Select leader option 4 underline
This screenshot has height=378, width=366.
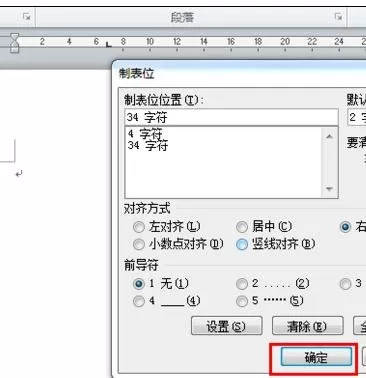167,301
